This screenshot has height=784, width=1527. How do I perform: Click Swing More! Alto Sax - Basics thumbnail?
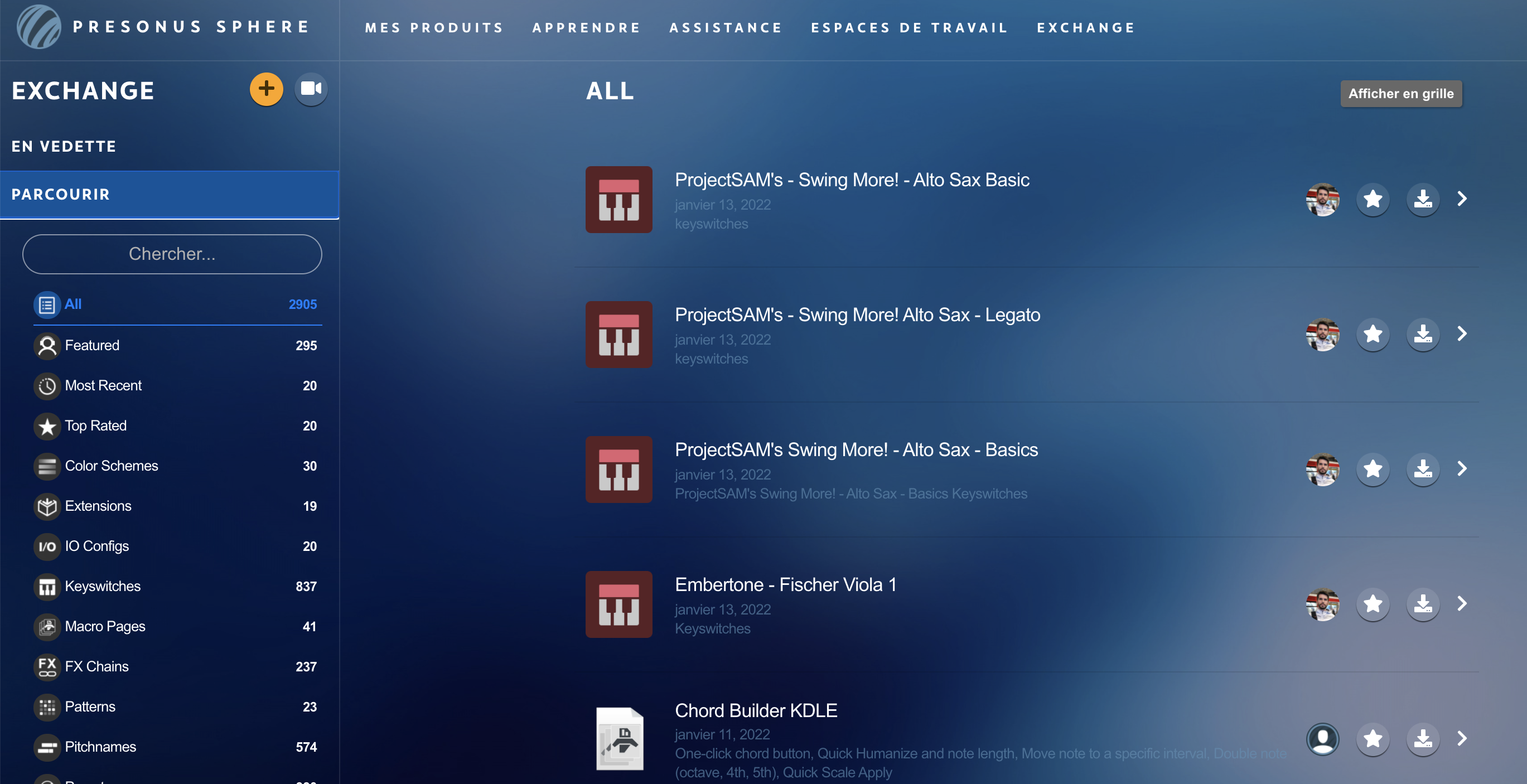point(619,470)
